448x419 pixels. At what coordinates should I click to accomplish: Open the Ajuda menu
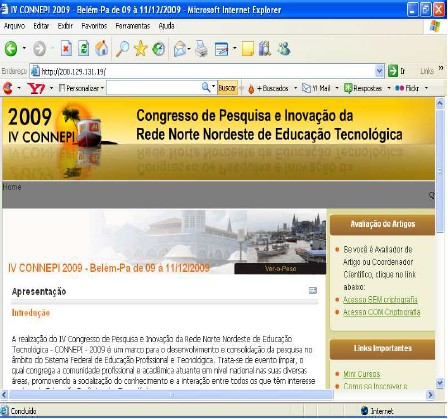point(166,26)
